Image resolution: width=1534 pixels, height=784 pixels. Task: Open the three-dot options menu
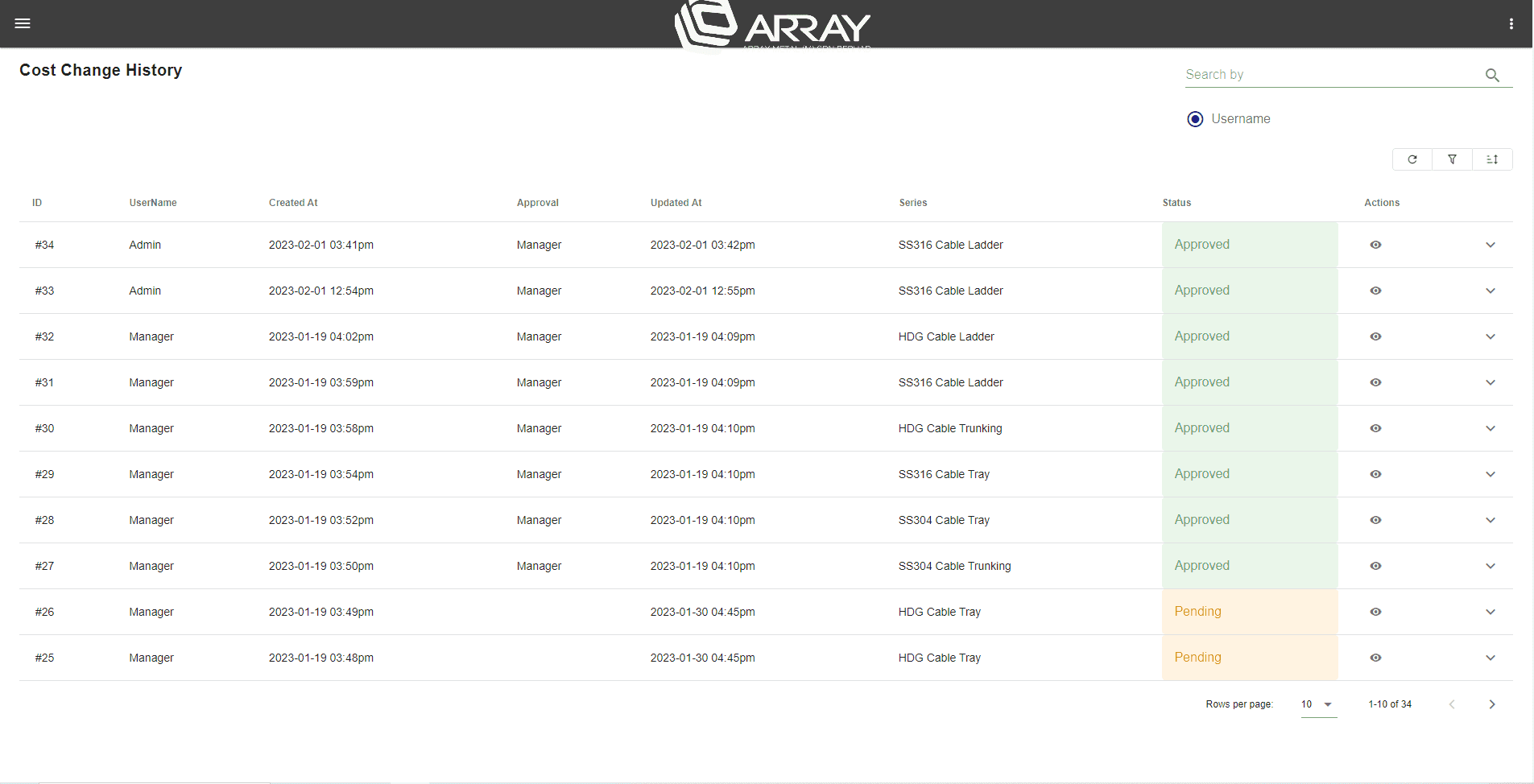click(1511, 23)
